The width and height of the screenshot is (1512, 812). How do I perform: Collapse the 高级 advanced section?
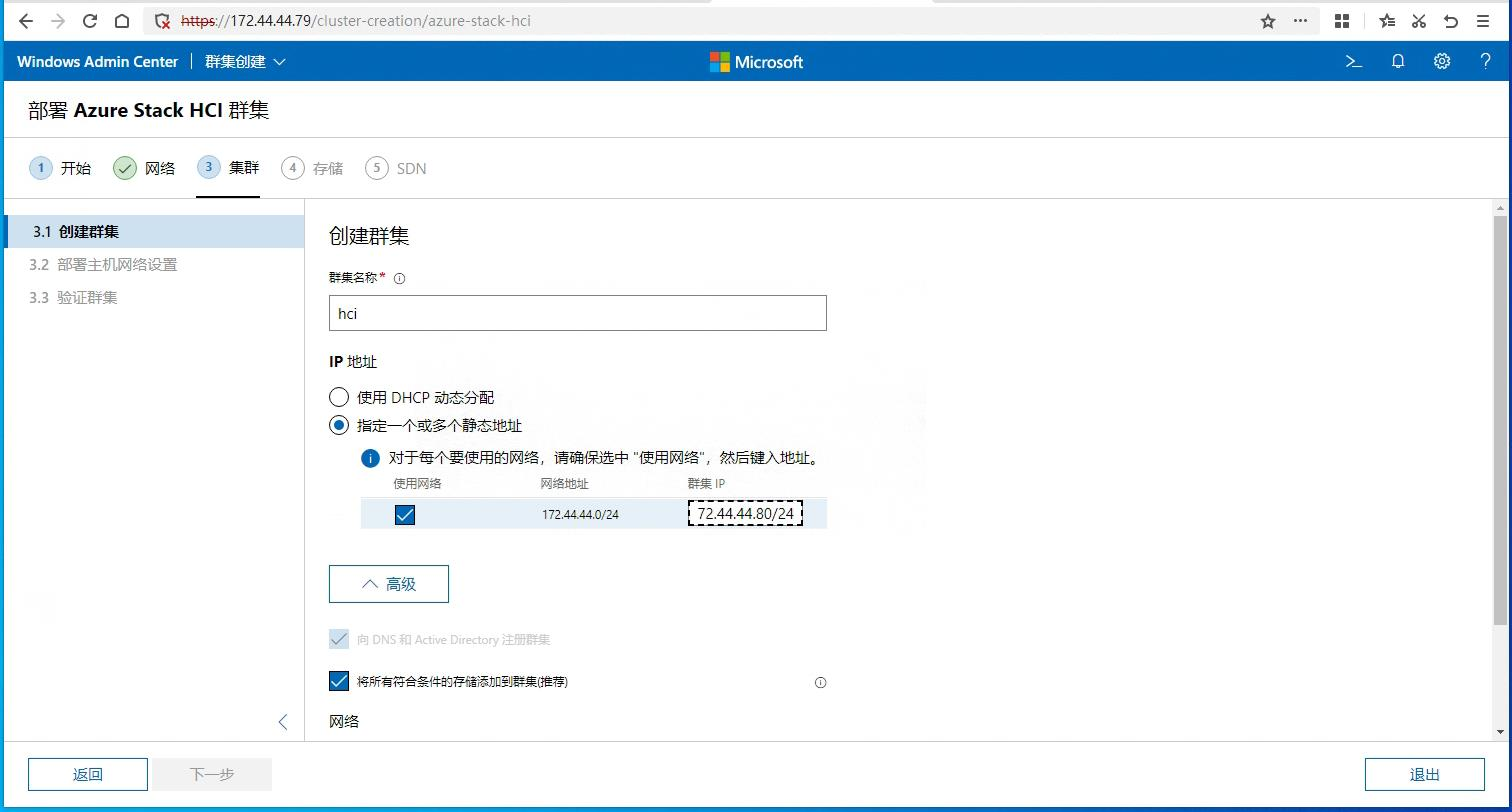[389, 584]
